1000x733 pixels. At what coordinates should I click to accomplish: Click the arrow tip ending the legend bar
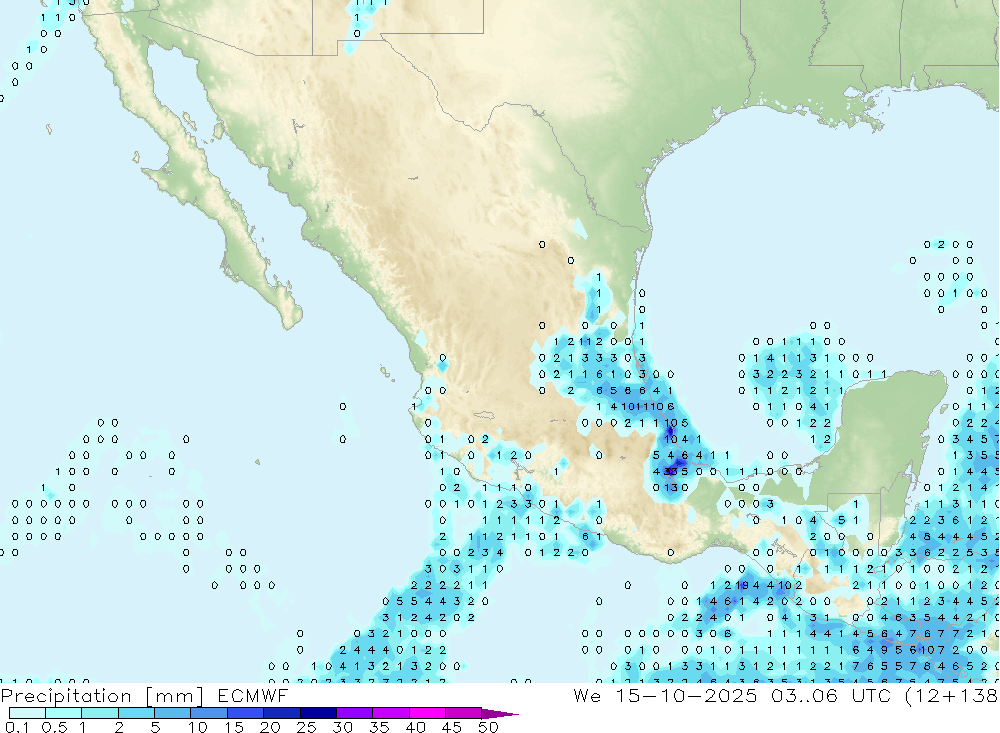(500, 714)
